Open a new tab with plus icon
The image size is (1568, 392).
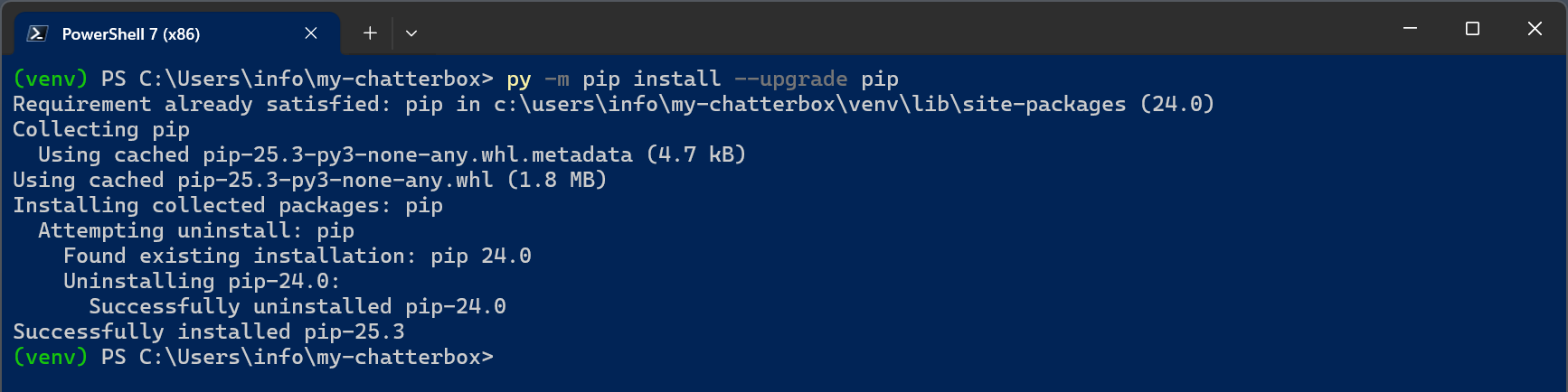370,33
